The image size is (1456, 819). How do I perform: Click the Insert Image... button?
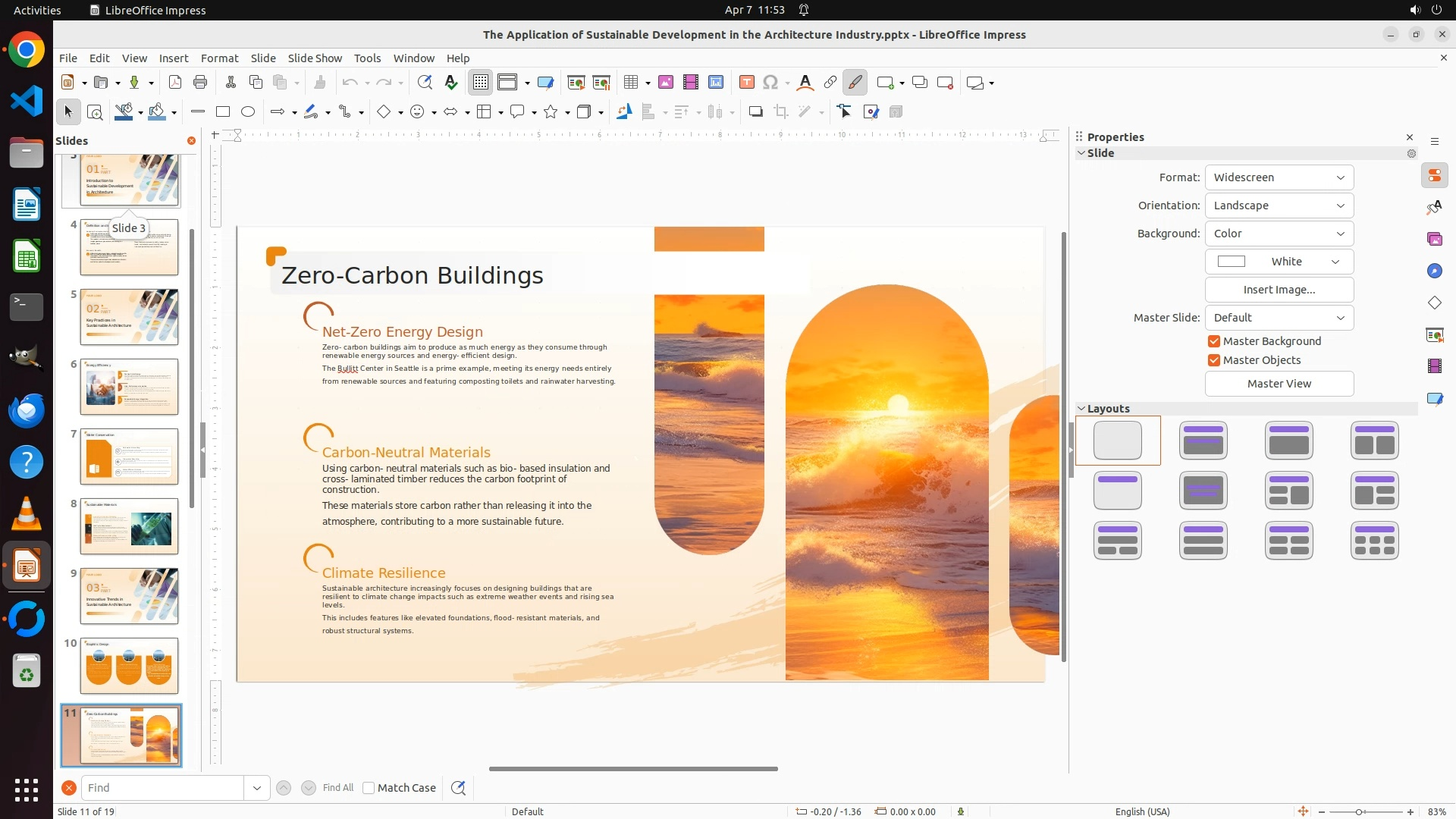click(1279, 290)
